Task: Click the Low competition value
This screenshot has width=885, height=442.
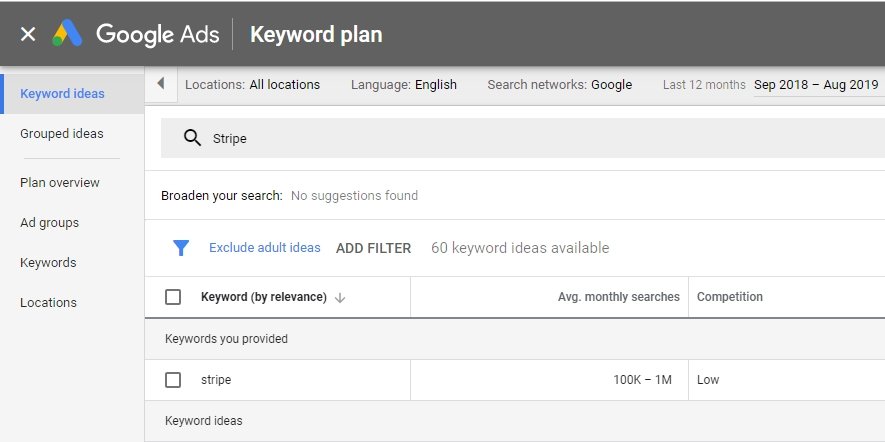Action: tap(708, 380)
